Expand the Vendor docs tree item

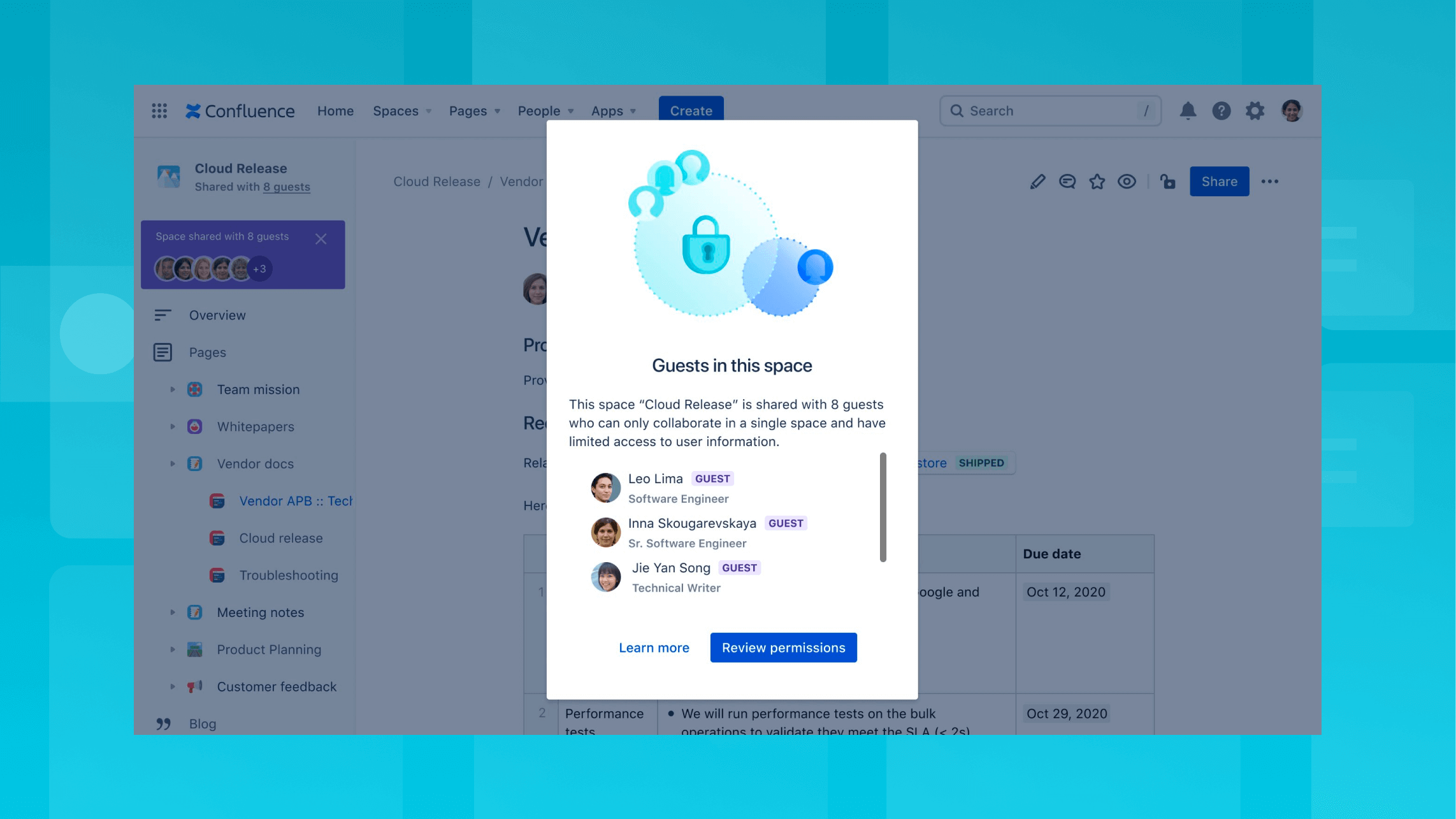pos(173,464)
